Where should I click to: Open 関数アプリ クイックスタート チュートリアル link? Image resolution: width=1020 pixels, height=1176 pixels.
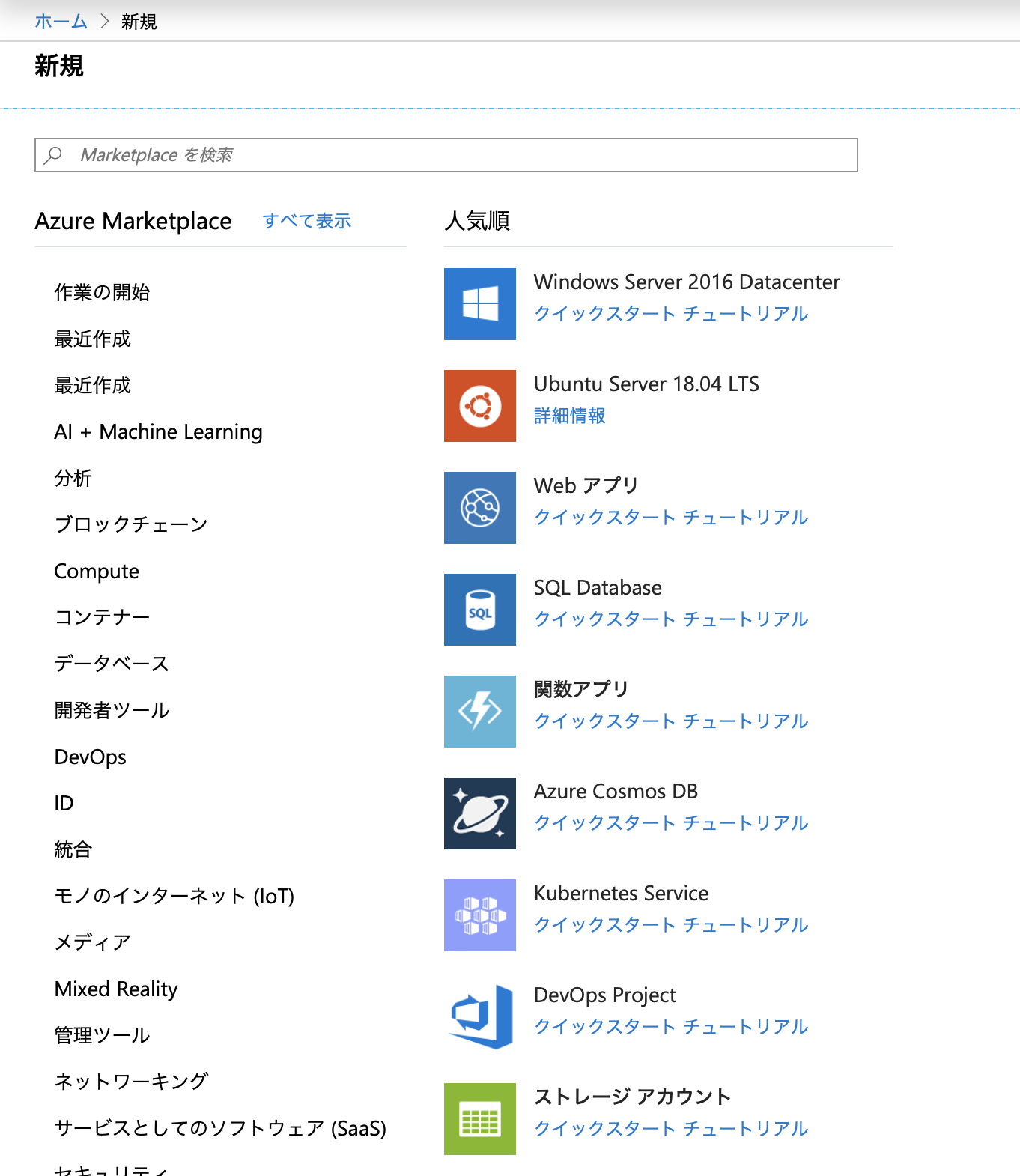[x=671, y=721]
